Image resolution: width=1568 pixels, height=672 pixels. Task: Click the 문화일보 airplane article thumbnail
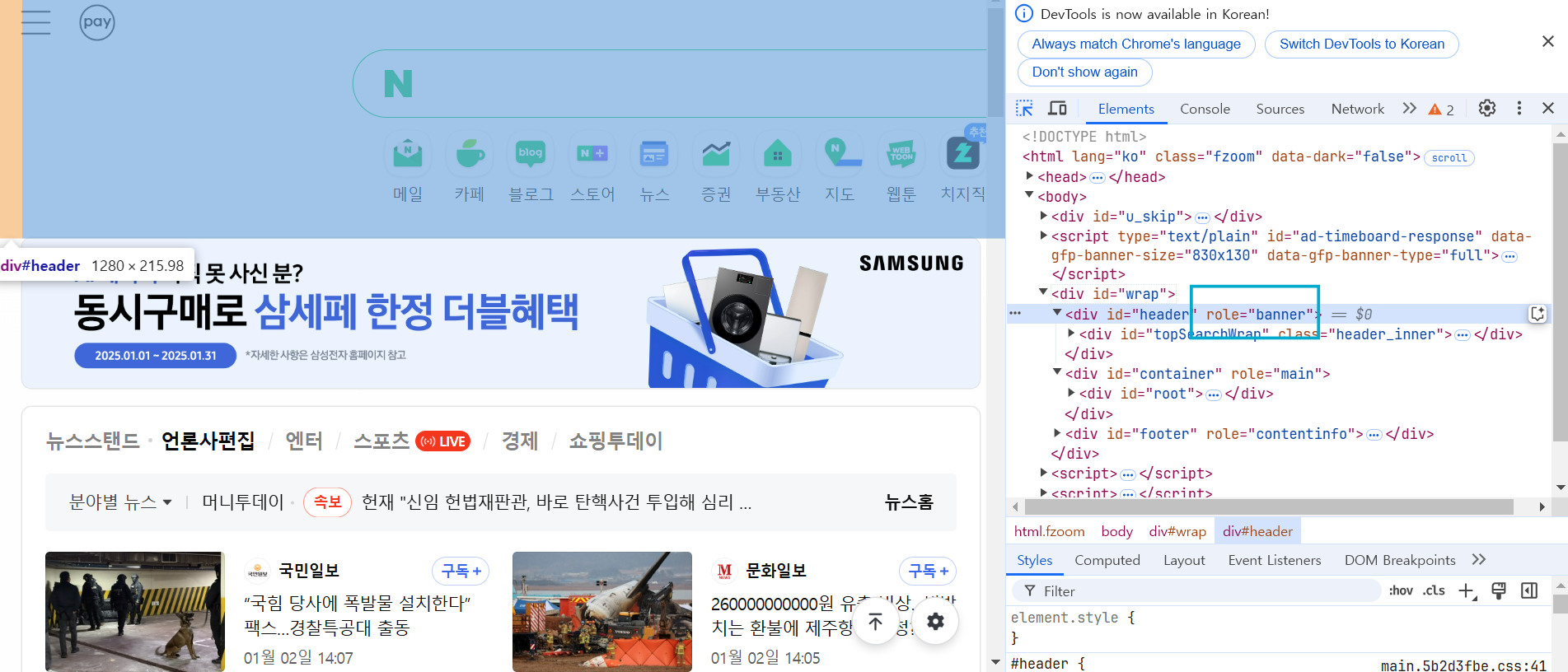602,612
